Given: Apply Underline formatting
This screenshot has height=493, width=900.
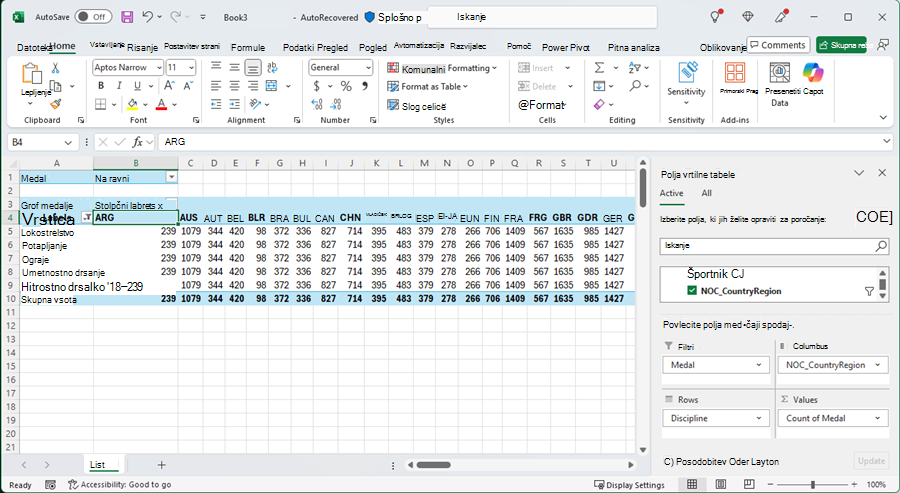Looking at the screenshot, I should pos(137,86).
